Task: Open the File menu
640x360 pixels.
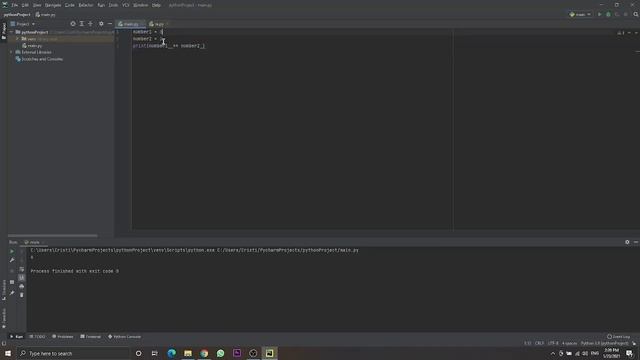Action: [15, 5]
